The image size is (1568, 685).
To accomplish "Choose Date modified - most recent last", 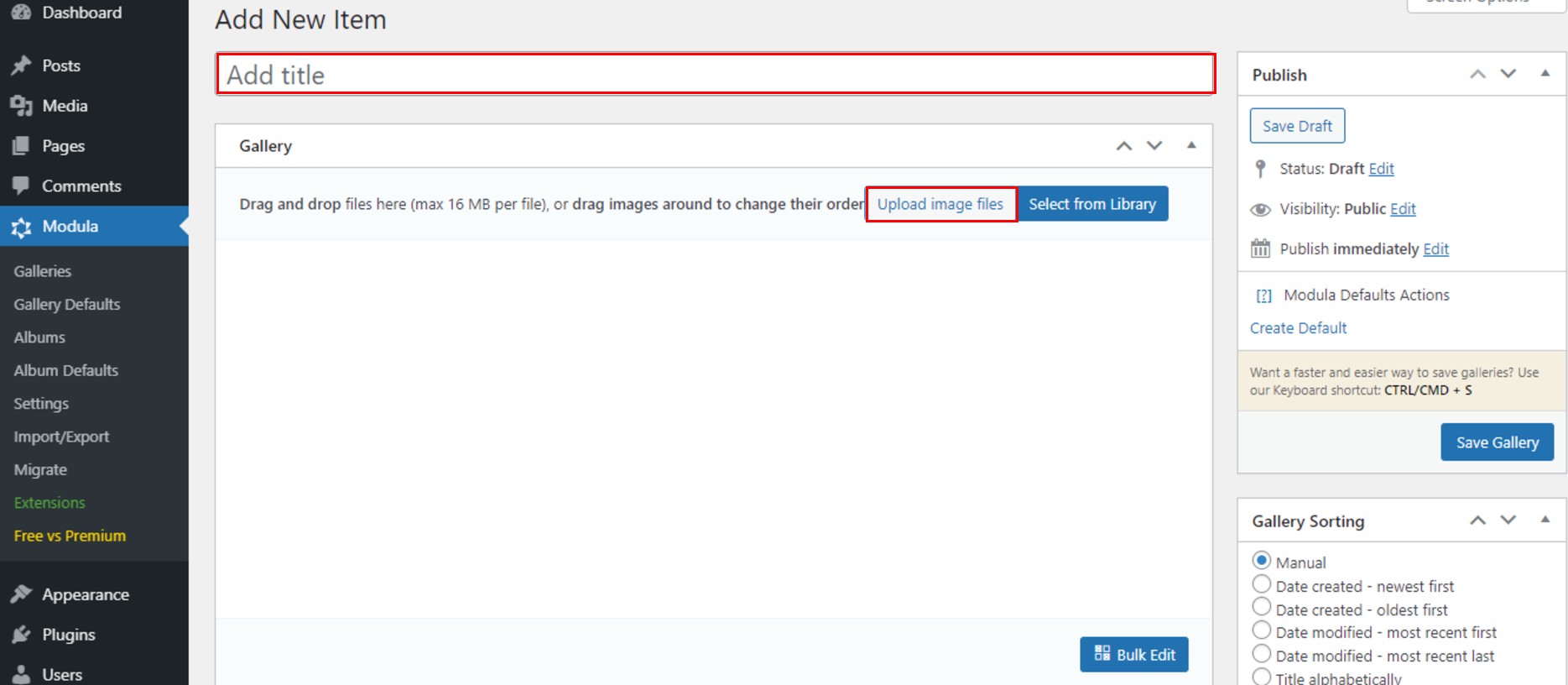I will 1261,654.
